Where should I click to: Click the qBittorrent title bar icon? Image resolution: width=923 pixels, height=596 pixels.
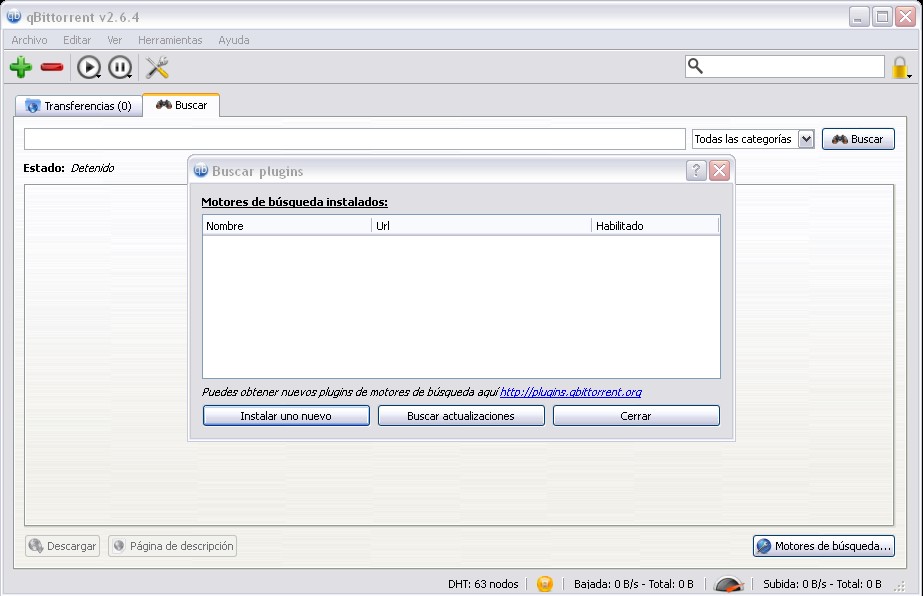[14, 16]
